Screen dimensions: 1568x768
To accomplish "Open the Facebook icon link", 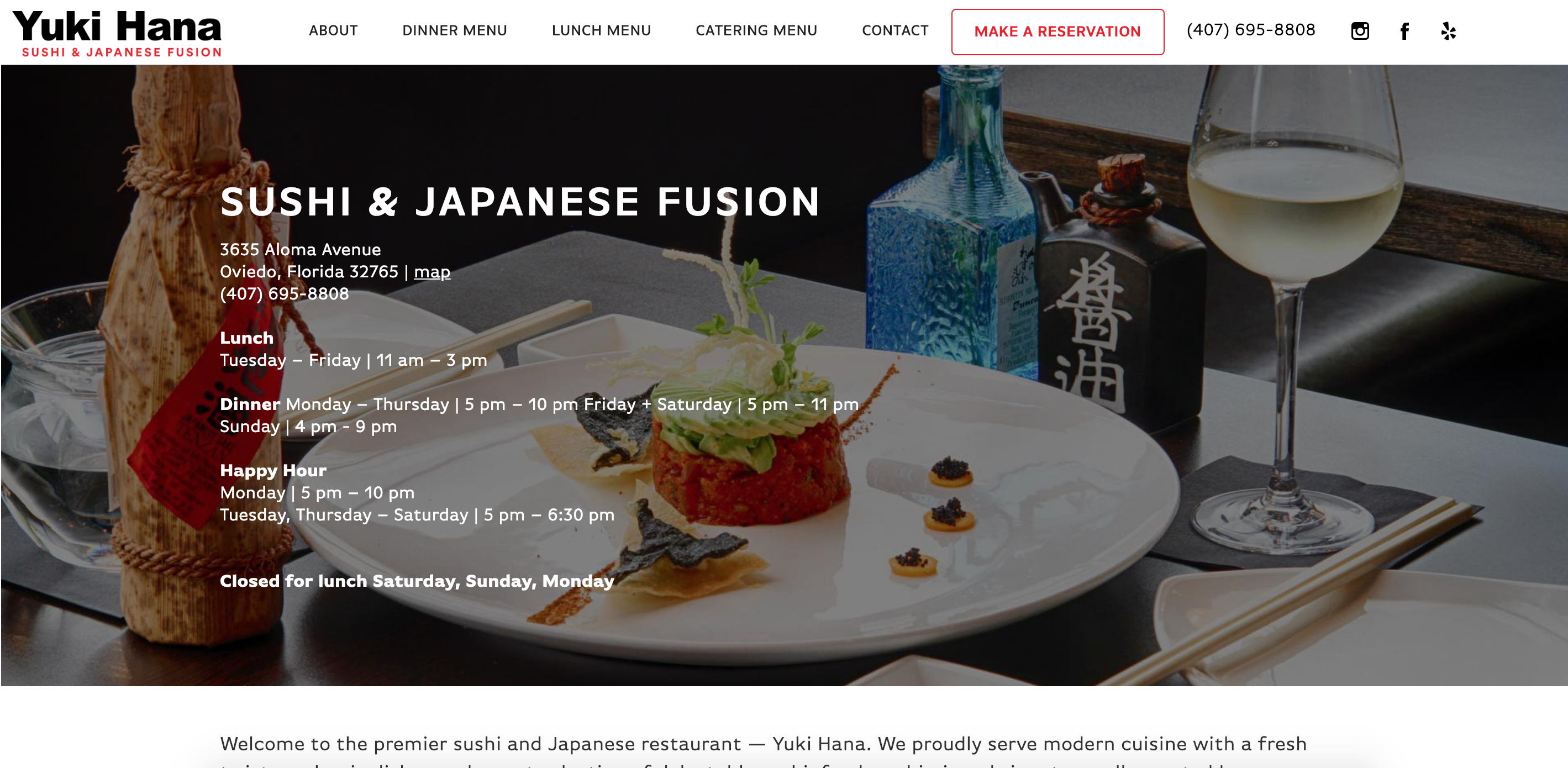I will point(1404,31).
